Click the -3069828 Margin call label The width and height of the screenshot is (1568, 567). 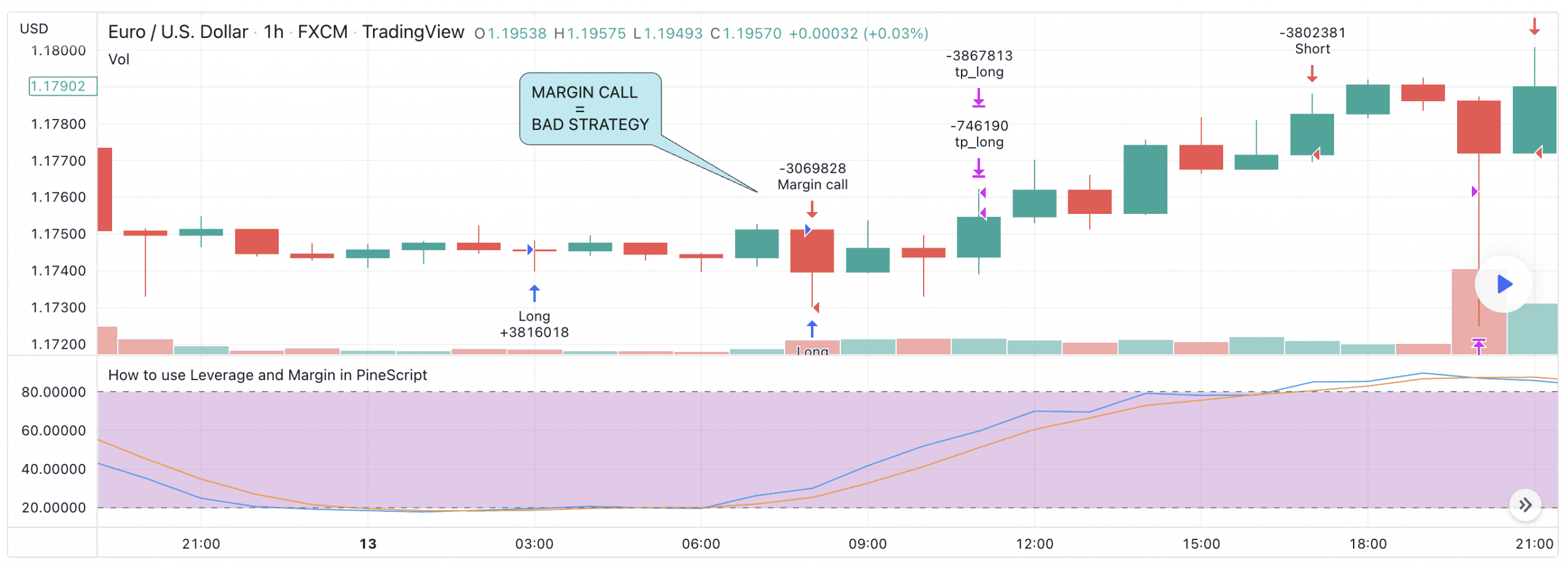tap(812, 177)
